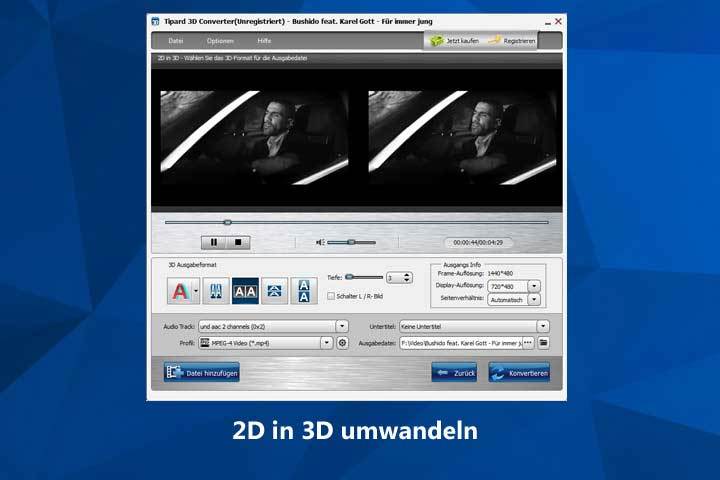Expand the Display-Auflösung dropdown

pyautogui.click(x=533, y=286)
